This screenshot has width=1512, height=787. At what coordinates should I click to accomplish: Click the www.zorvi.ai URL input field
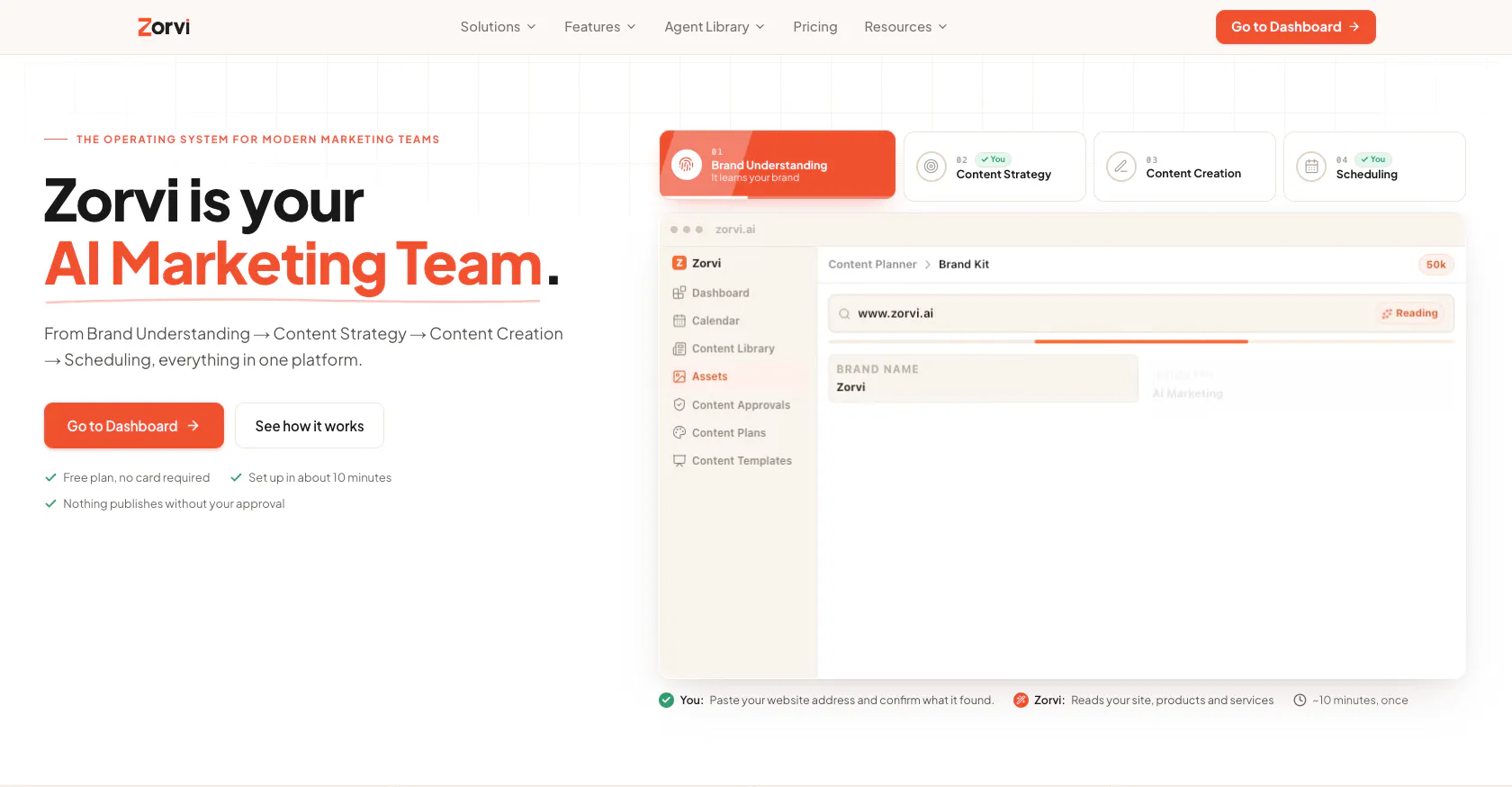click(1141, 313)
